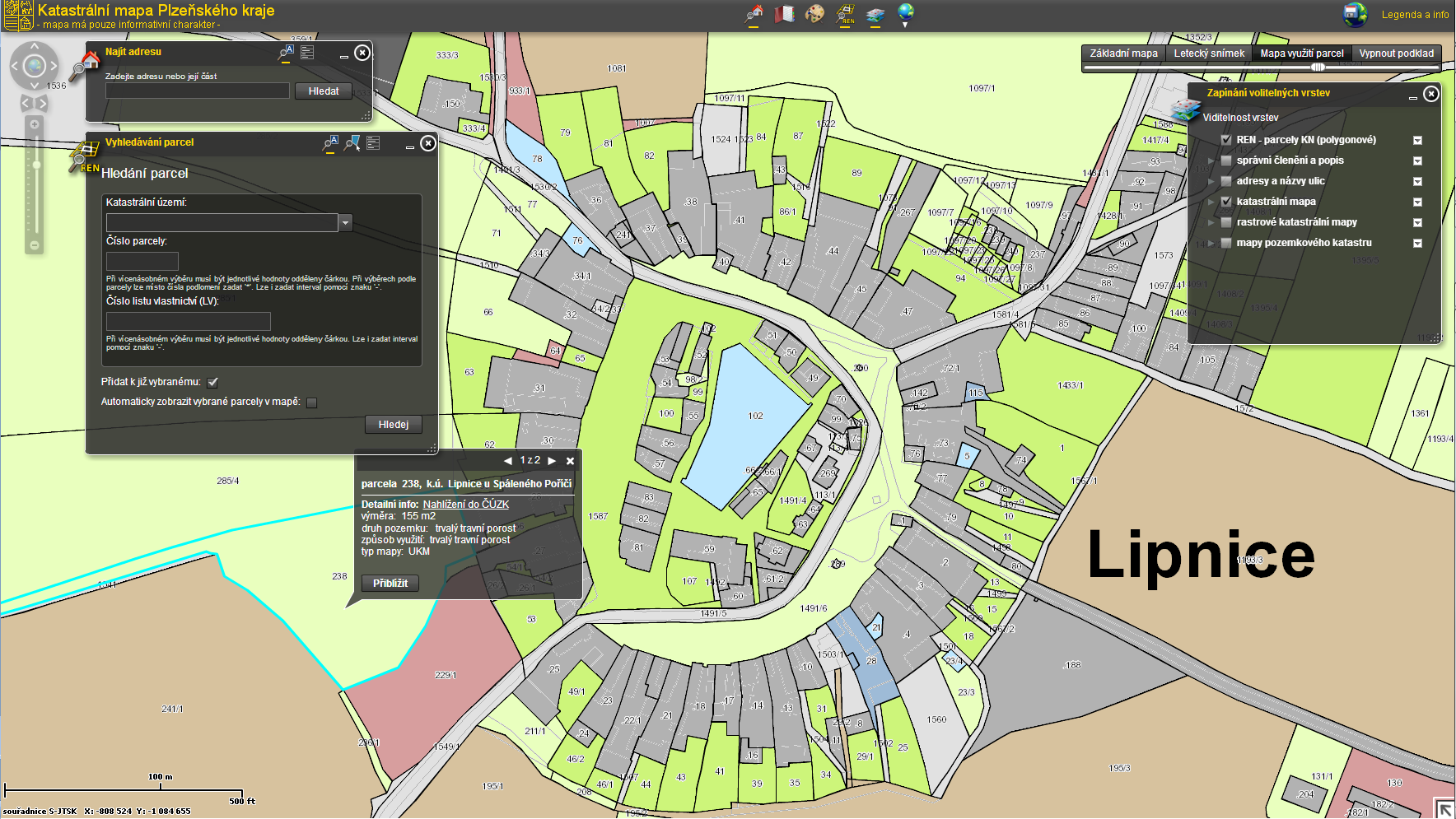Go to next map extent
1456x819 pixels.
pos(42,103)
